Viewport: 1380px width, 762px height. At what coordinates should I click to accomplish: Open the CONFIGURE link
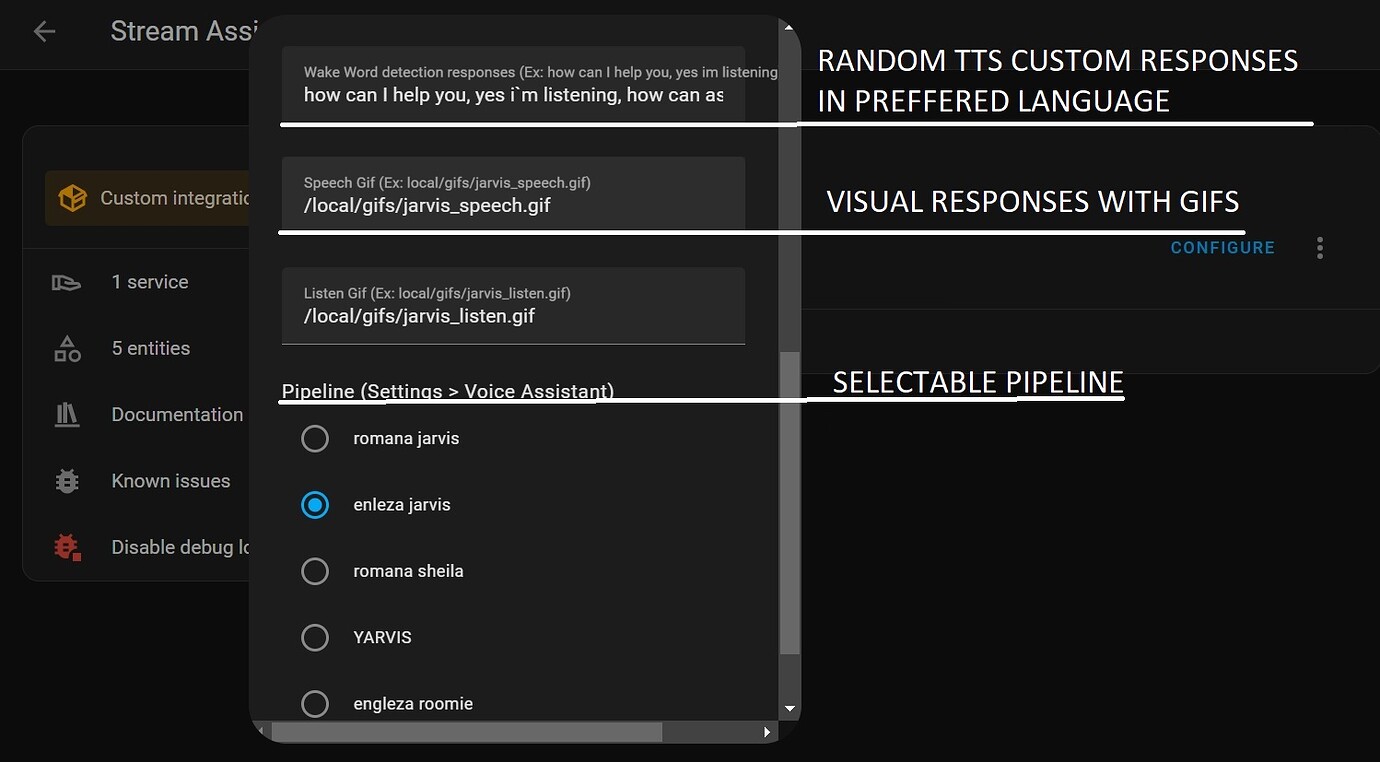pyautogui.click(x=1222, y=247)
